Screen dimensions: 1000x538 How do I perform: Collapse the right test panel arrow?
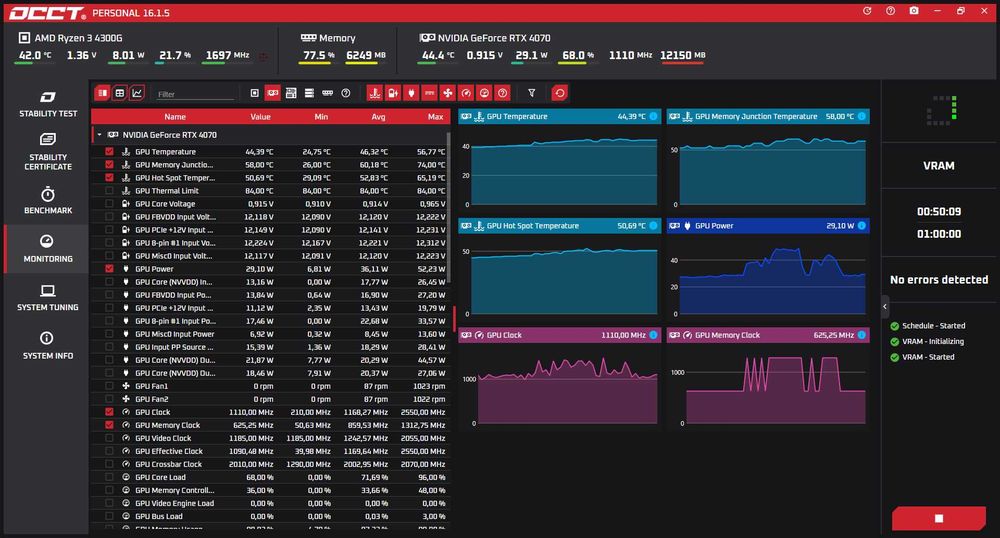[x=885, y=307]
